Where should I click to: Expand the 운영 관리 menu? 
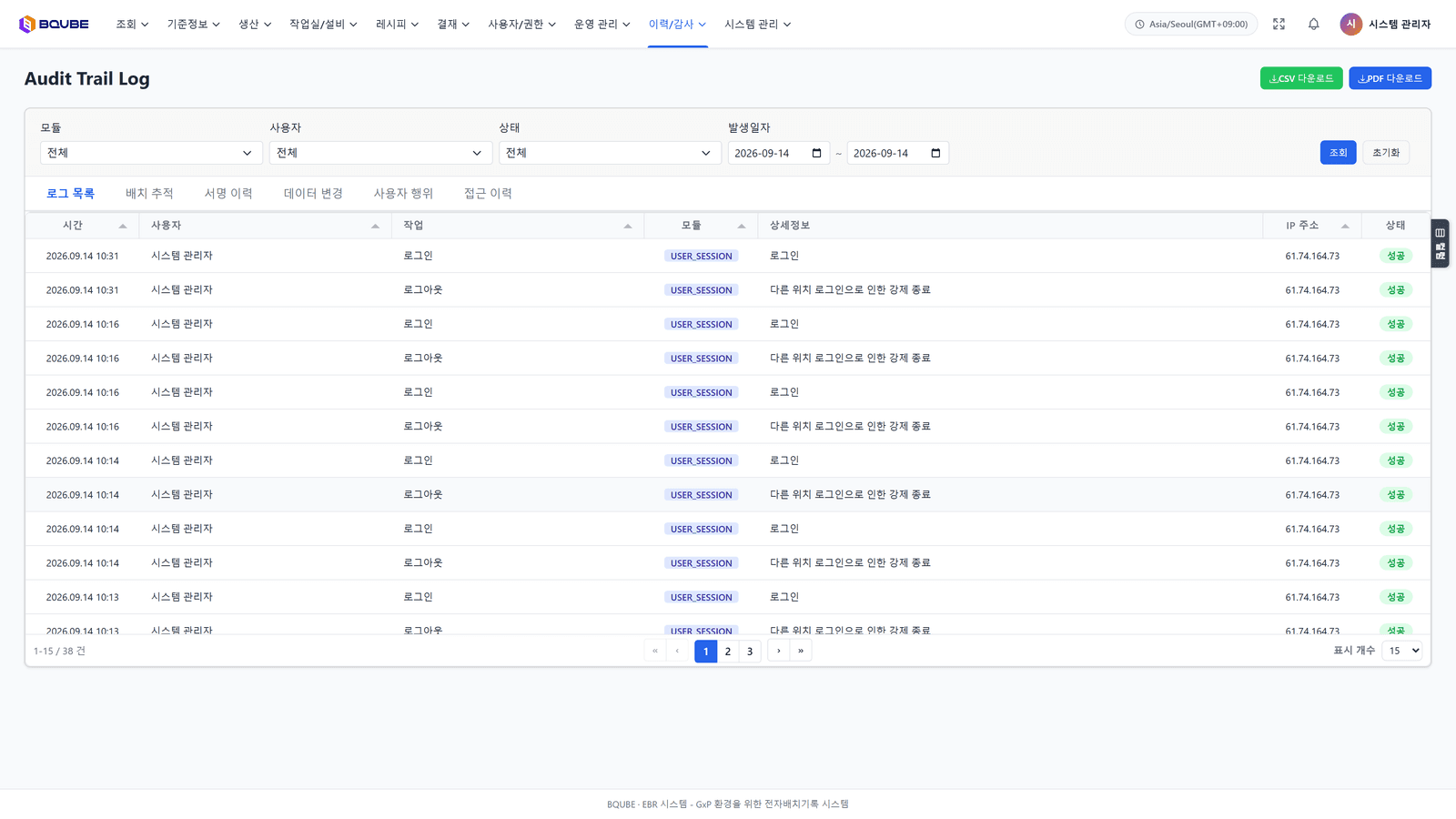click(x=602, y=25)
